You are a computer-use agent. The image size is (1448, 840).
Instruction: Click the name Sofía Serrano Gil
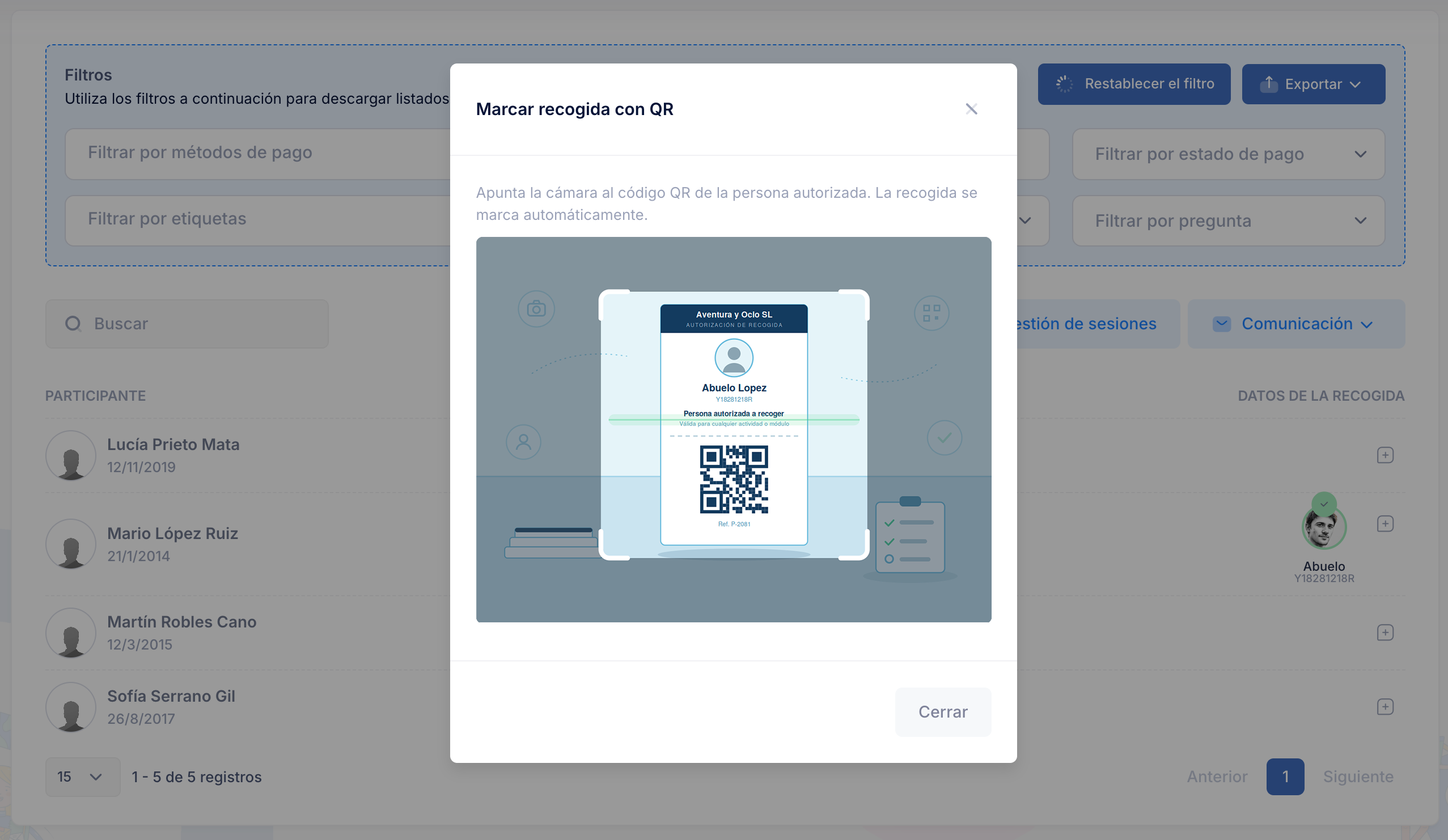coord(171,697)
